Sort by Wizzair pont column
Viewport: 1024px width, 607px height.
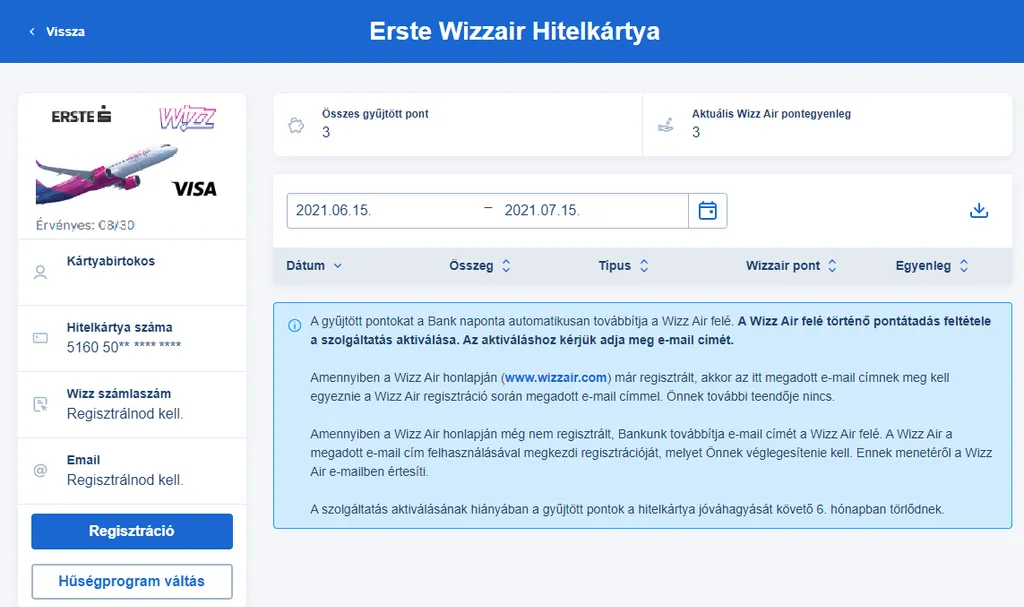coord(791,266)
